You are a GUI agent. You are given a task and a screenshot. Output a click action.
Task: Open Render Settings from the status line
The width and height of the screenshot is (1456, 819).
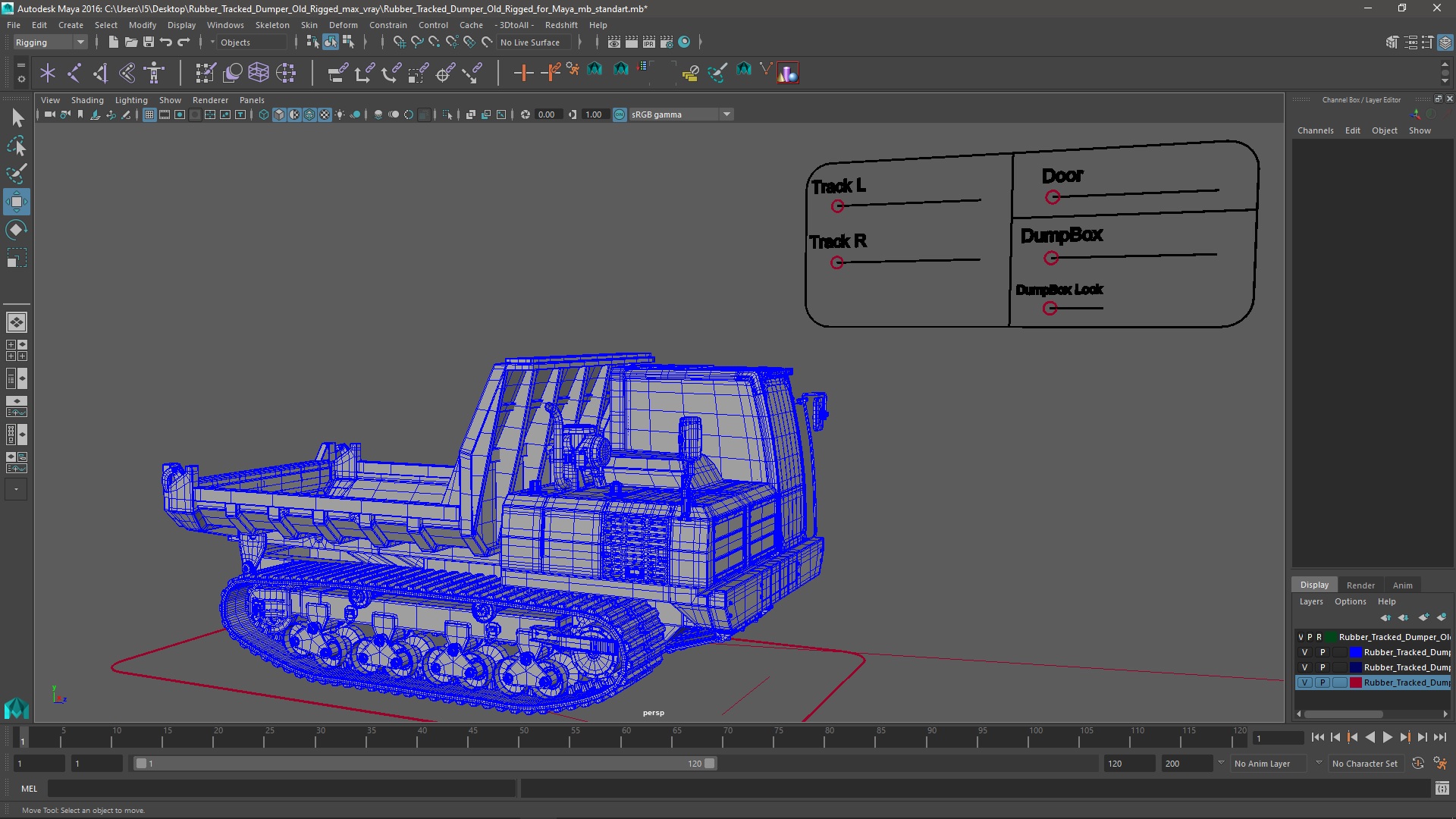tap(667, 42)
